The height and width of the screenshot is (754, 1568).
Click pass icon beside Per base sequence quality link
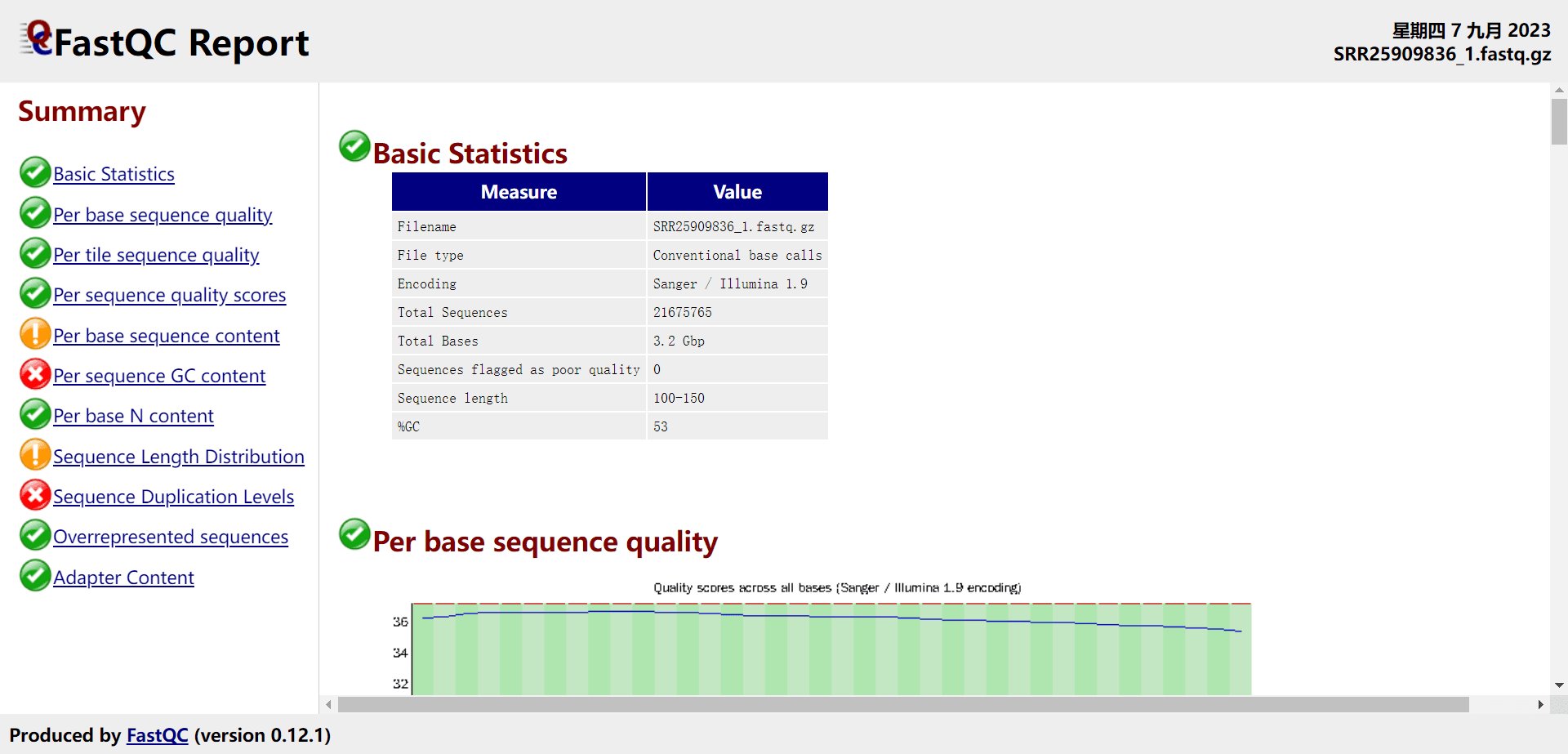coord(35,213)
